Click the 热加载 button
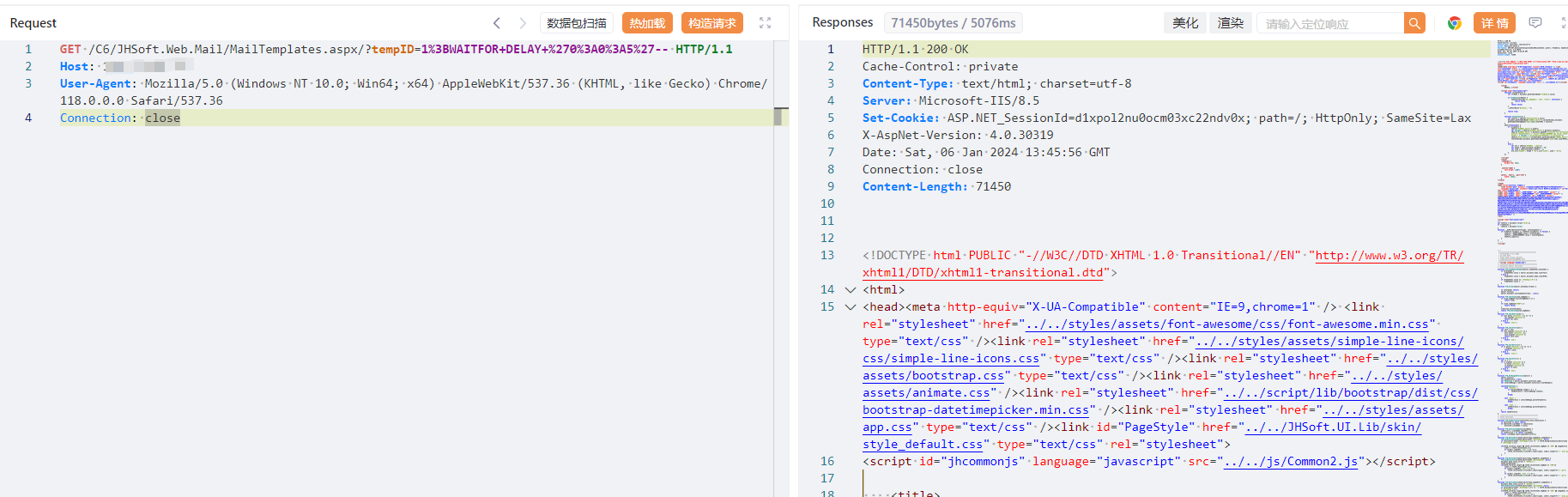1568x497 pixels. click(x=647, y=23)
